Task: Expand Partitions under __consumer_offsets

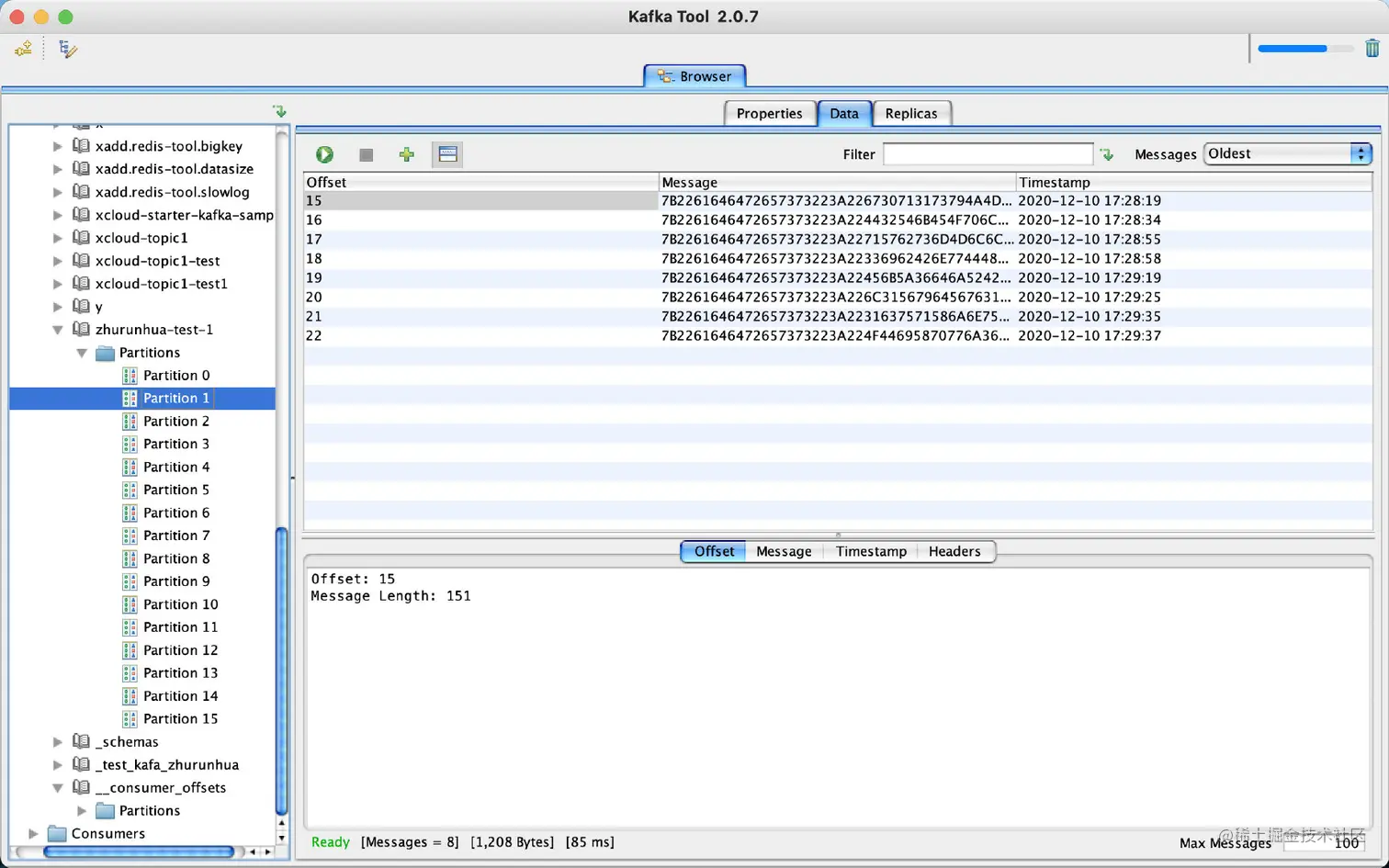Action: pyautogui.click(x=81, y=811)
